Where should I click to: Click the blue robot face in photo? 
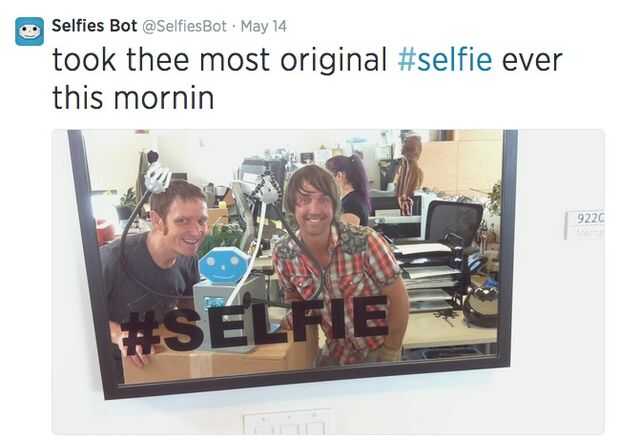coord(224,265)
